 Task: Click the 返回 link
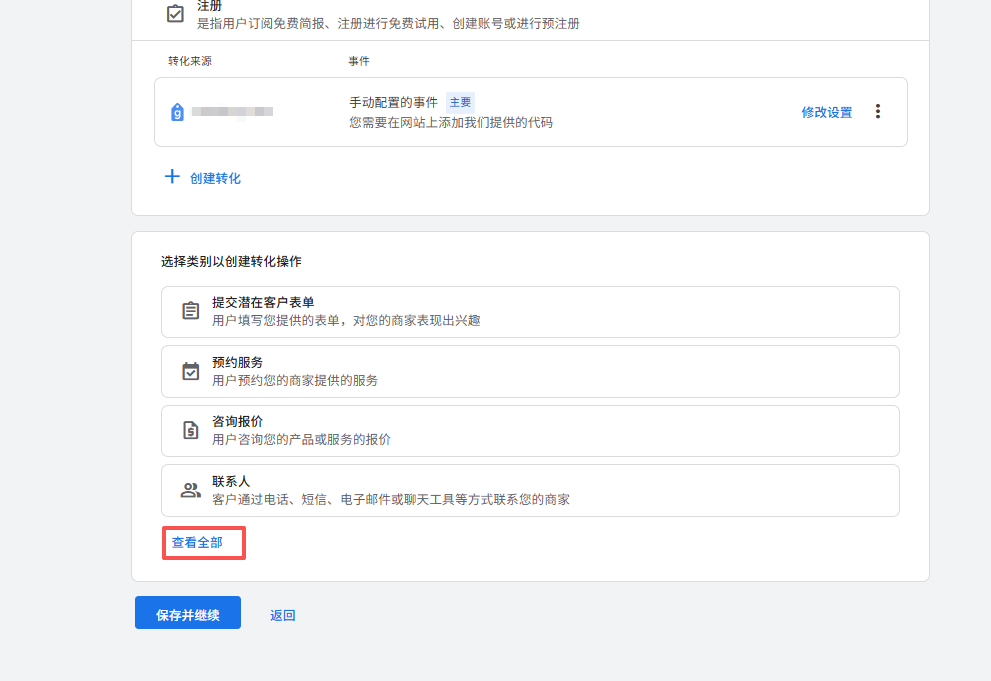click(282, 615)
